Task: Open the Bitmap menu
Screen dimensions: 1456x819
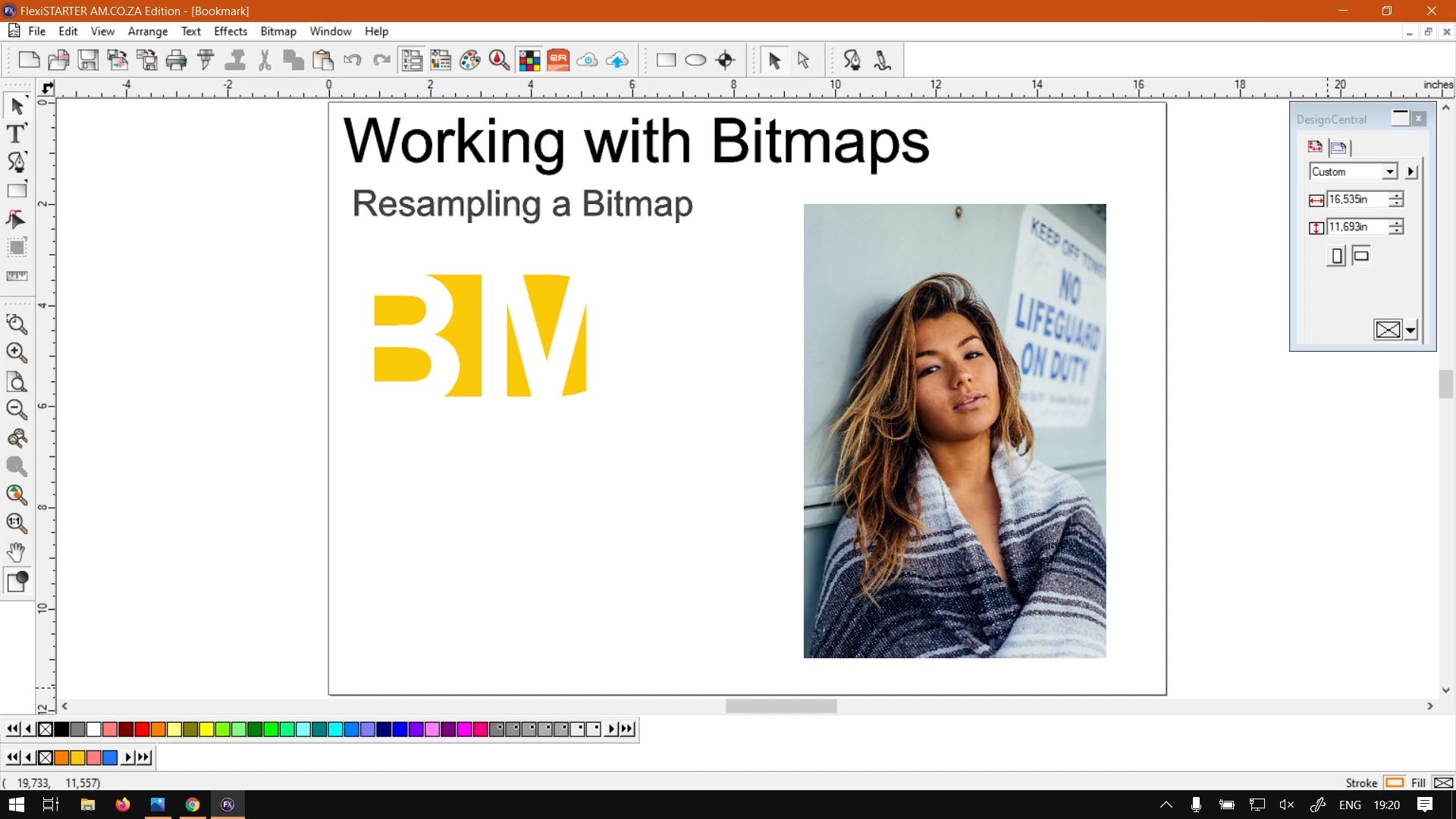Action: pos(278,31)
